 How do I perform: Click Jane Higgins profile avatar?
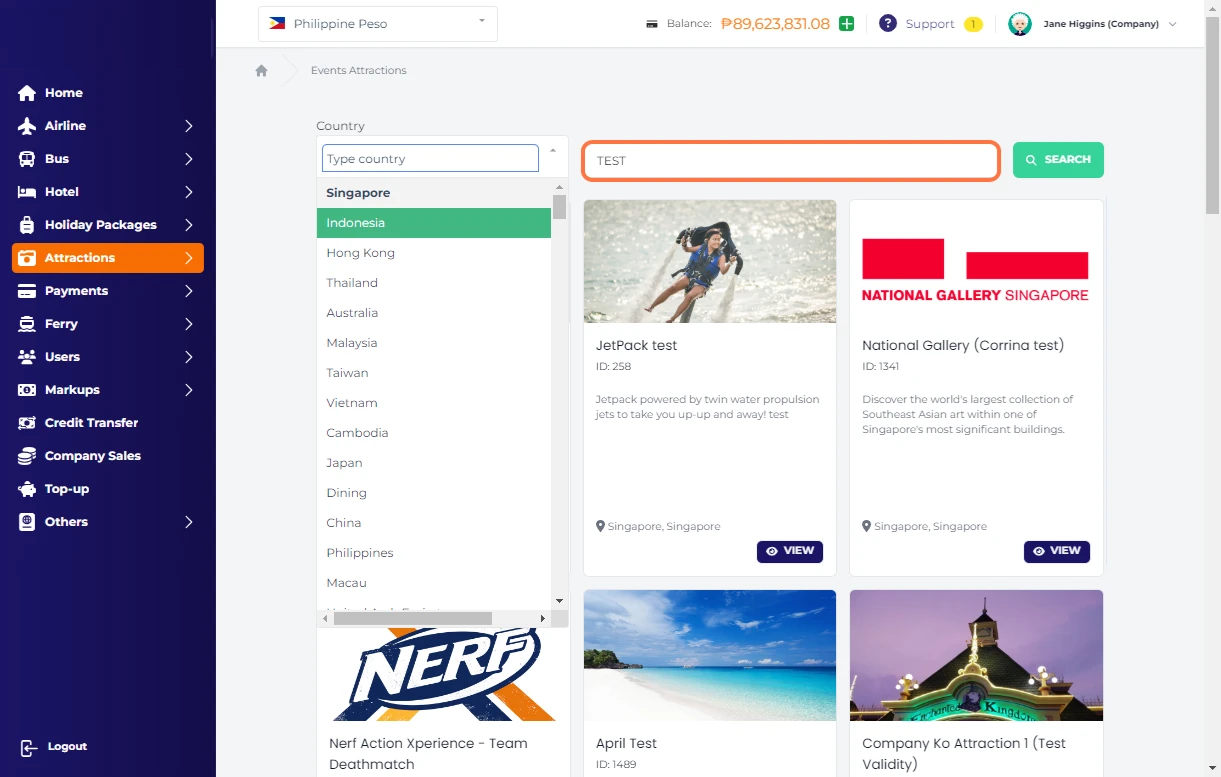1019,24
